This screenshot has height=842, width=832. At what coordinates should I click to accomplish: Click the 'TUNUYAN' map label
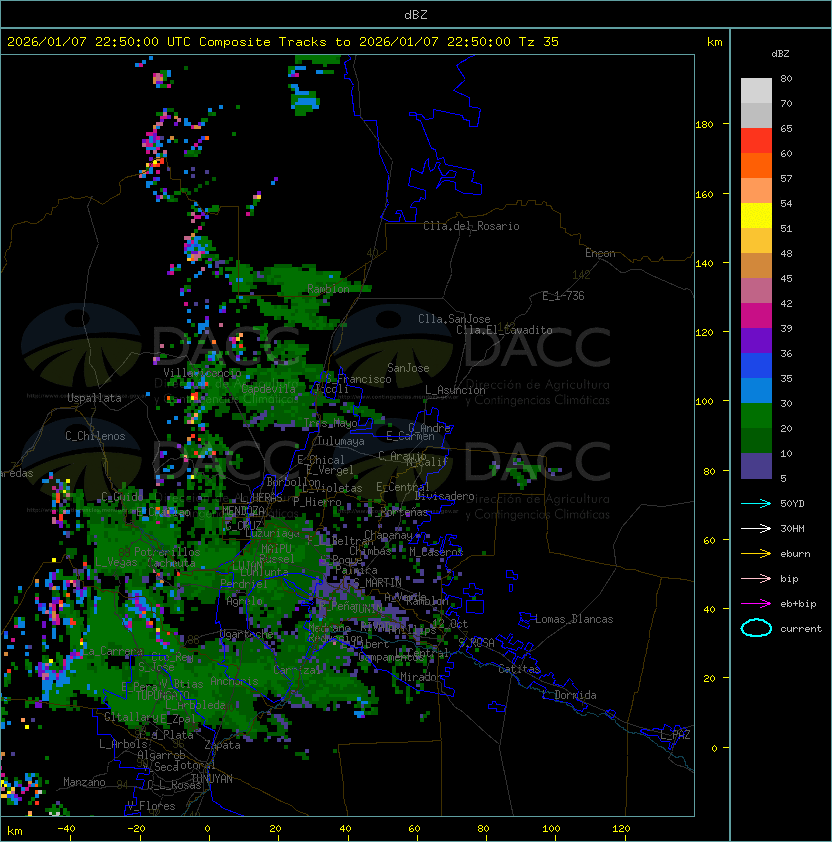(x=212, y=779)
